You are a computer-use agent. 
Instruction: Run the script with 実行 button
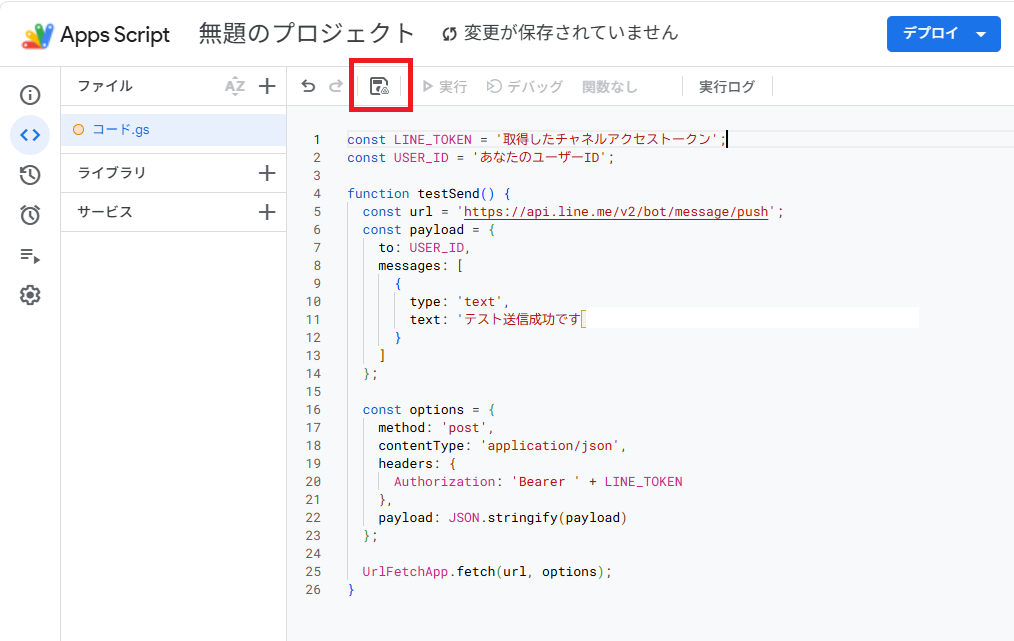click(445, 86)
